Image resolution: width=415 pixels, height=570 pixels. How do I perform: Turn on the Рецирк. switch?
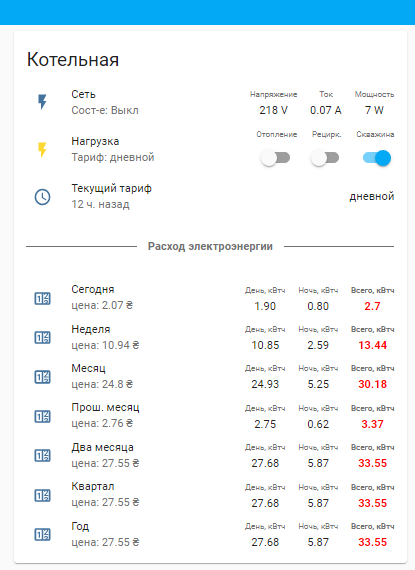tap(325, 158)
